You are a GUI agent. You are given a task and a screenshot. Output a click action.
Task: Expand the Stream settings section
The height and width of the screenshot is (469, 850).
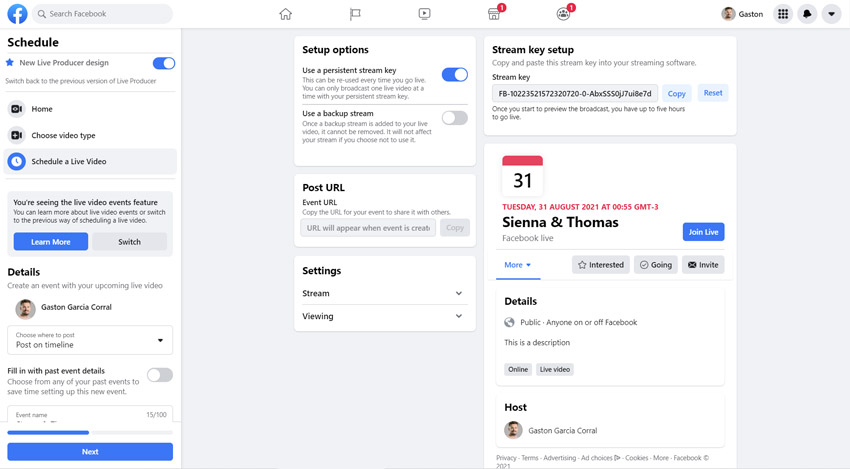pyautogui.click(x=384, y=293)
